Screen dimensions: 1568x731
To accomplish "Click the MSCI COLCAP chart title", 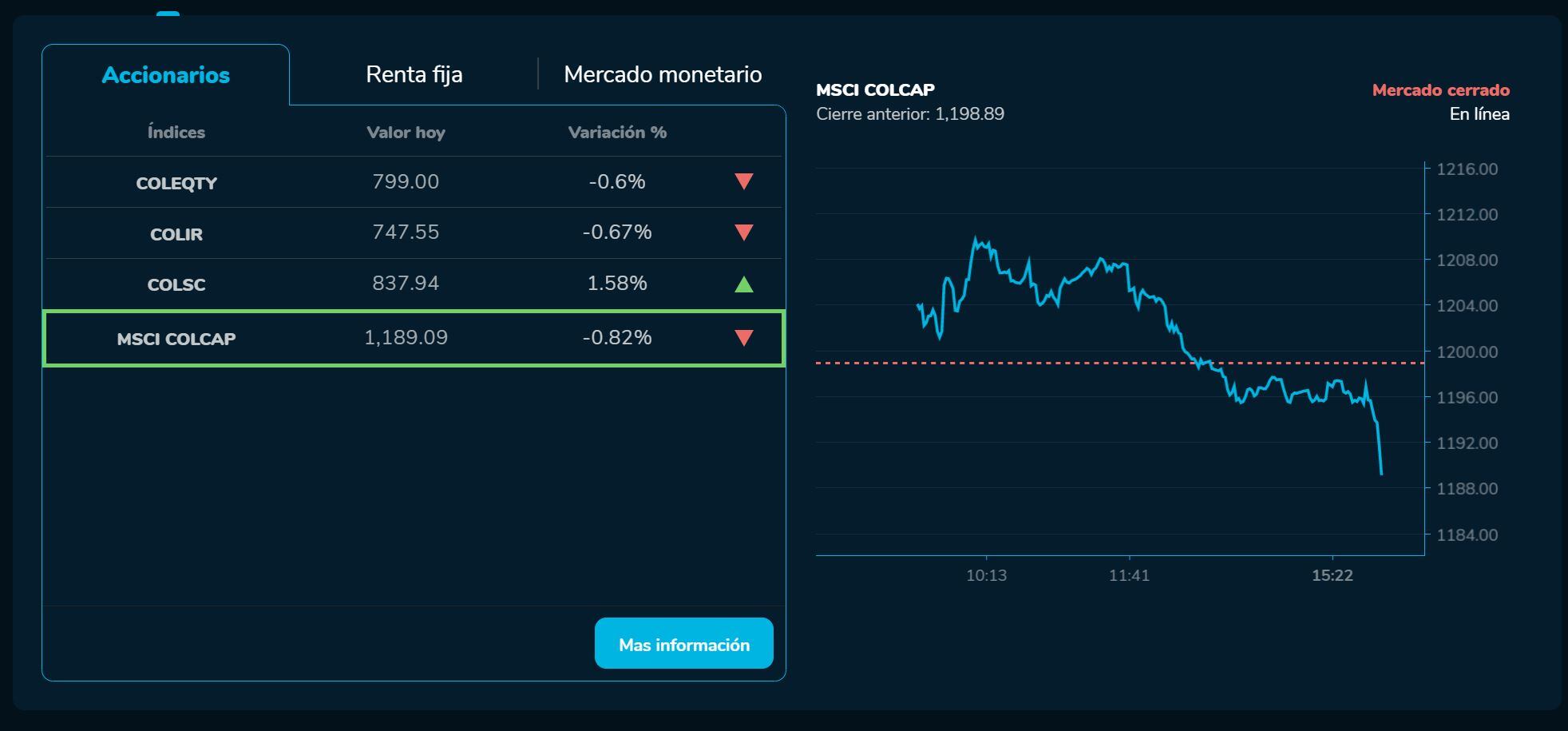I will (x=875, y=89).
